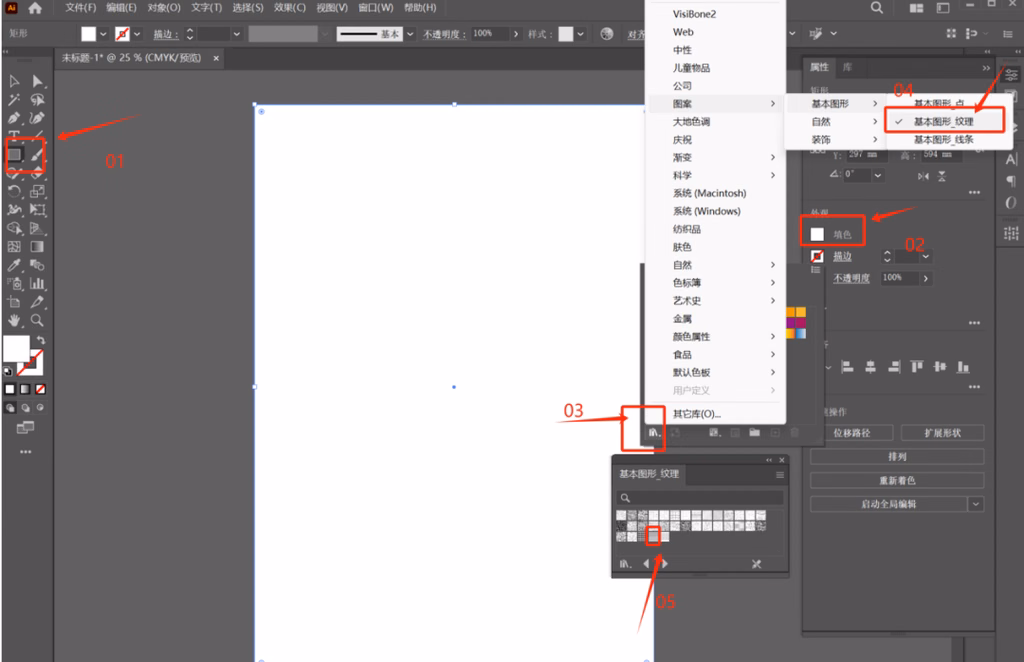This screenshot has width=1024, height=662.
Task: Pick the Free Transform tool
Action: click(37, 210)
